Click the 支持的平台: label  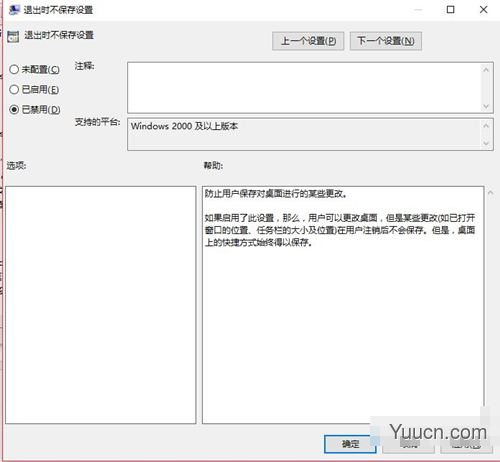(x=97, y=122)
